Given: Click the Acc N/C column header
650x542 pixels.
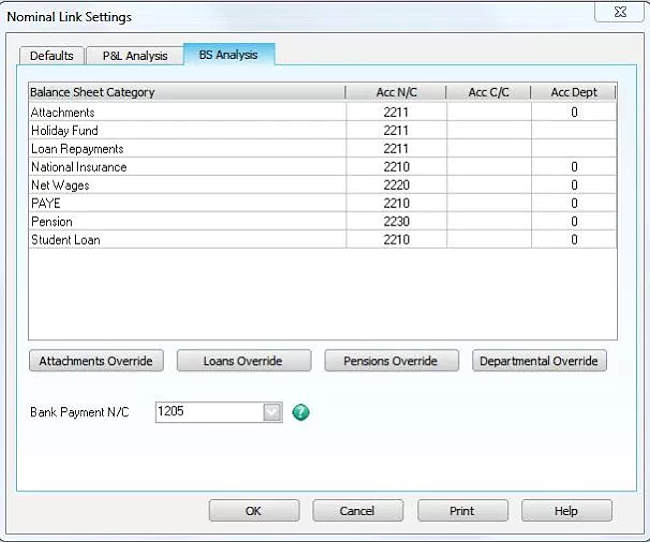Looking at the screenshot, I should pos(396,92).
